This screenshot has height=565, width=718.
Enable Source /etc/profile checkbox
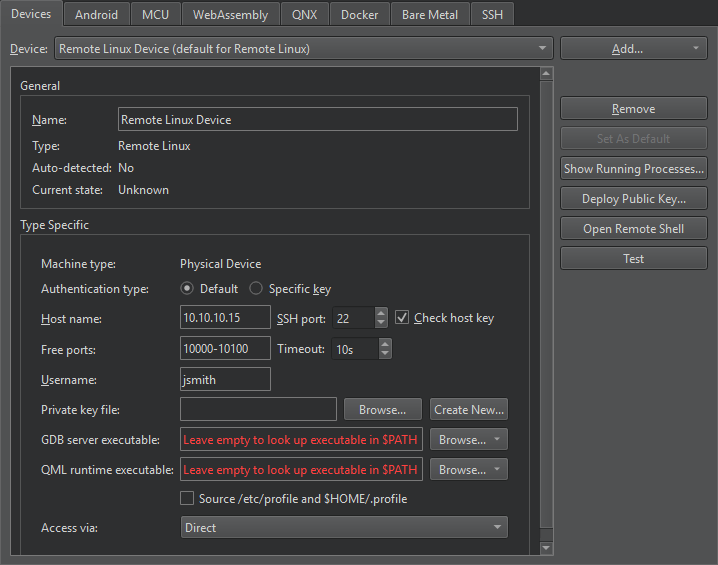coord(187,498)
